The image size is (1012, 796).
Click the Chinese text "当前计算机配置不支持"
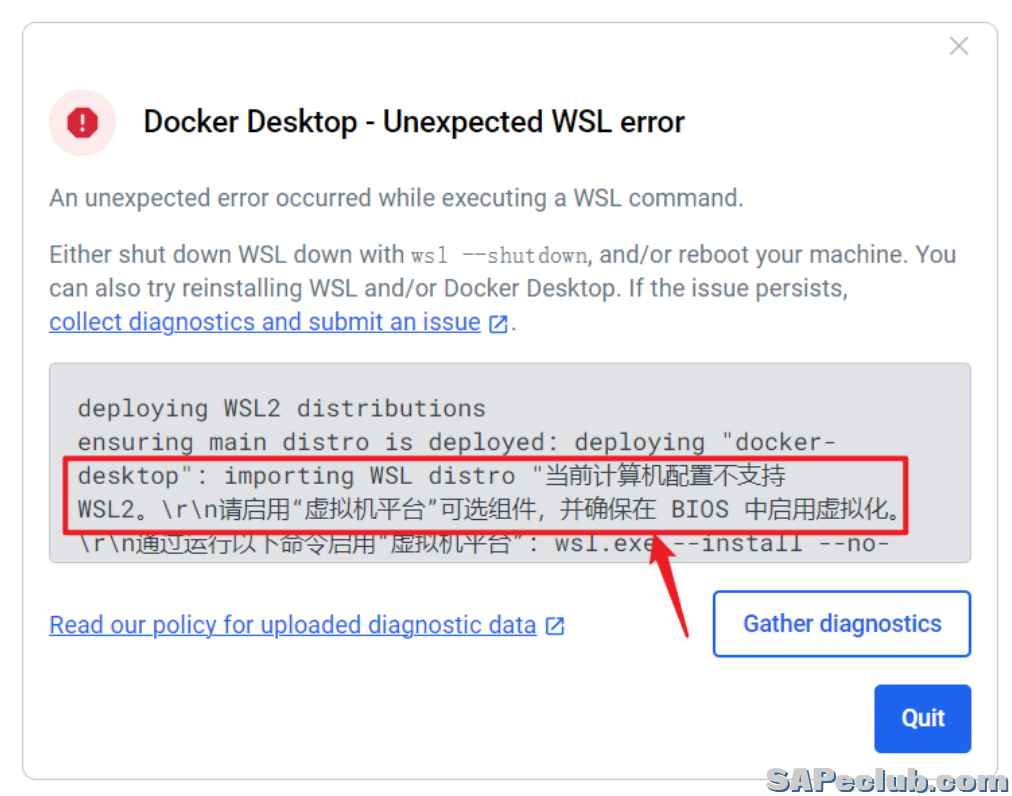[665, 475]
